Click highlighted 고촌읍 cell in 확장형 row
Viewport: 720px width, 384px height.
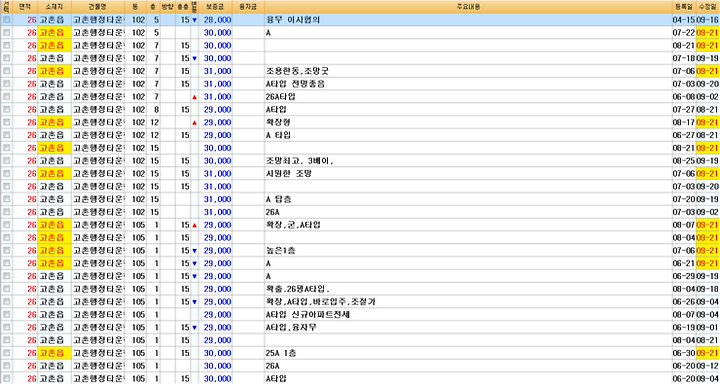pos(55,123)
